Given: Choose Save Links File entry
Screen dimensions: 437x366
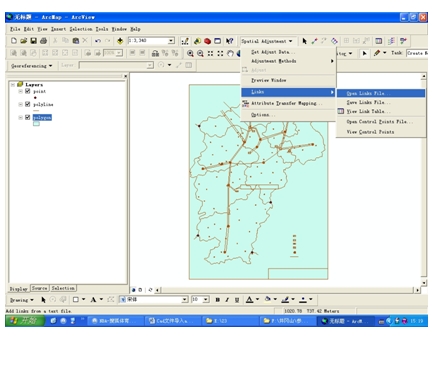Looking at the screenshot, I should tap(381, 102).
